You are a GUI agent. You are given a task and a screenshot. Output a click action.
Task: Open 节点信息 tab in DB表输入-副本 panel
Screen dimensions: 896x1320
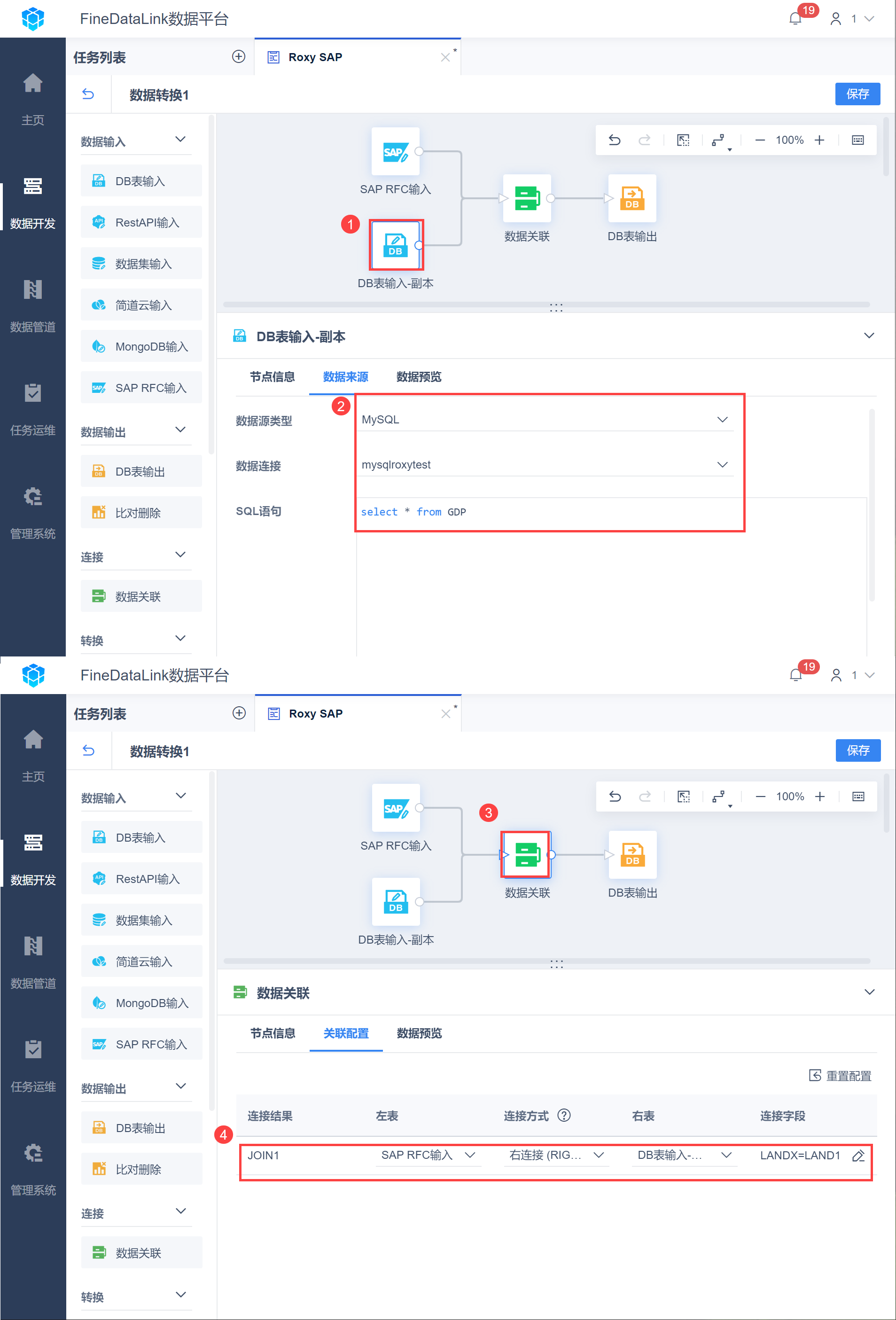pos(272,376)
